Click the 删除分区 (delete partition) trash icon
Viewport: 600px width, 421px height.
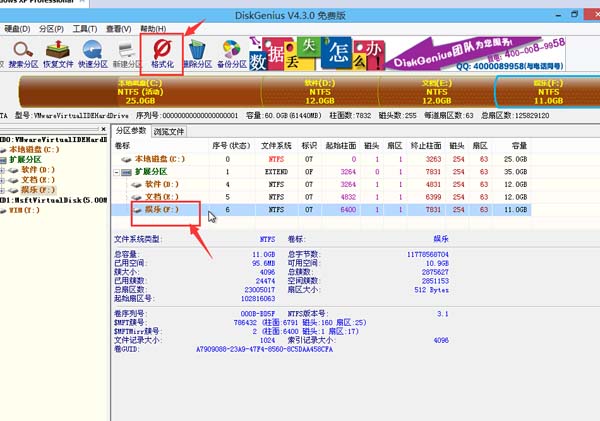197,54
